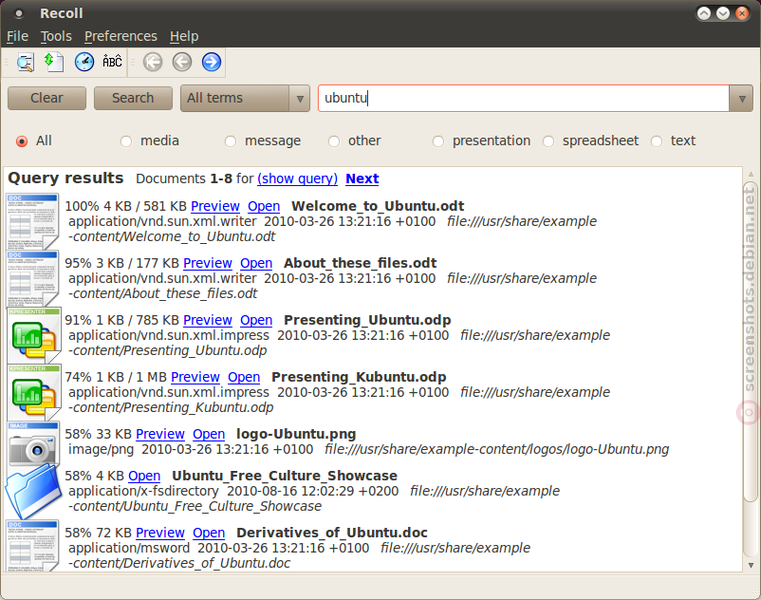This screenshot has height=600, width=761.
Task: Open the File menu
Action: pos(17,36)
